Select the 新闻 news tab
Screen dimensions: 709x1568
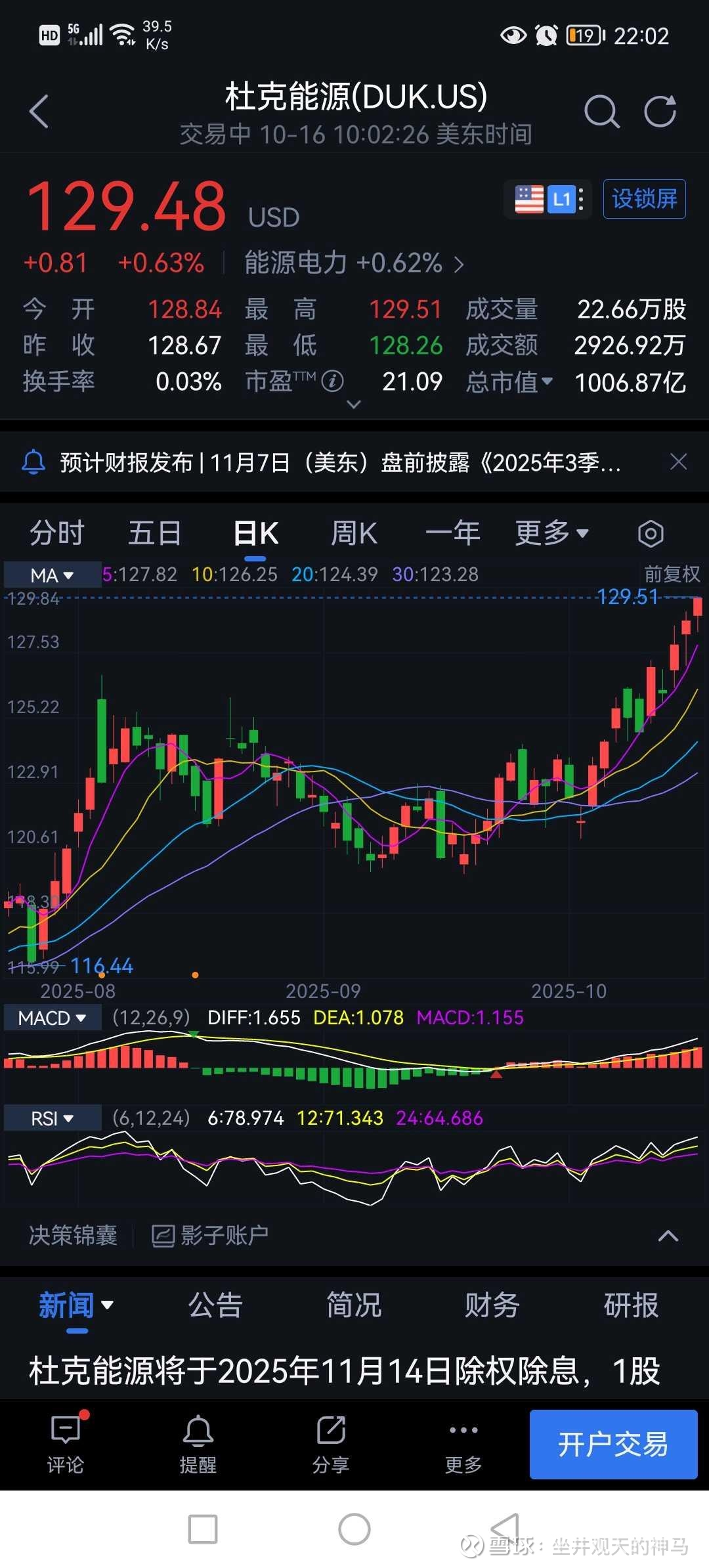click(66, 1305)
